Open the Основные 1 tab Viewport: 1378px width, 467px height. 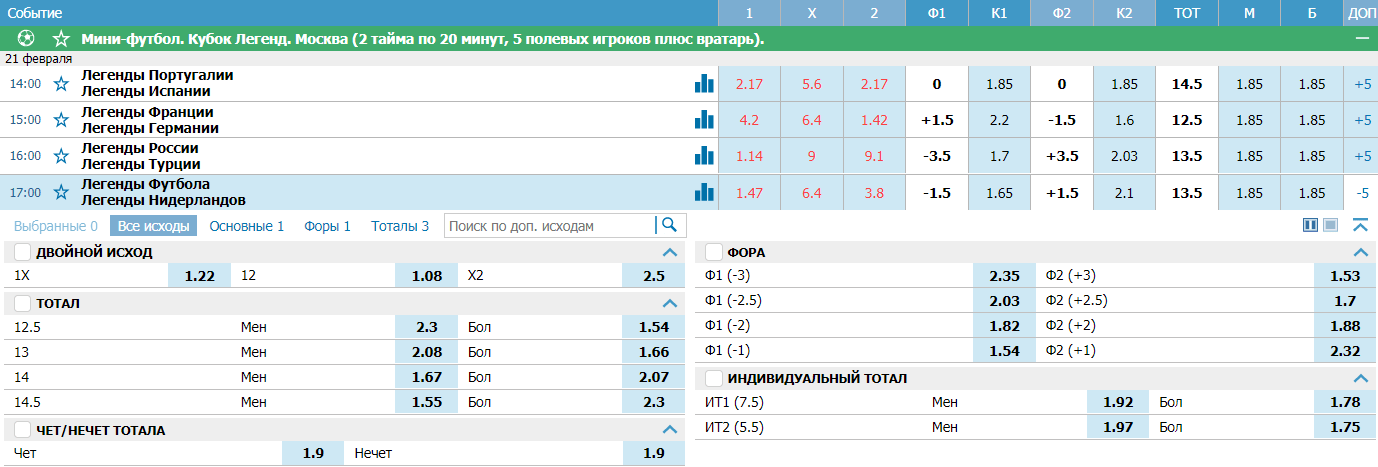tap(247, 226)
